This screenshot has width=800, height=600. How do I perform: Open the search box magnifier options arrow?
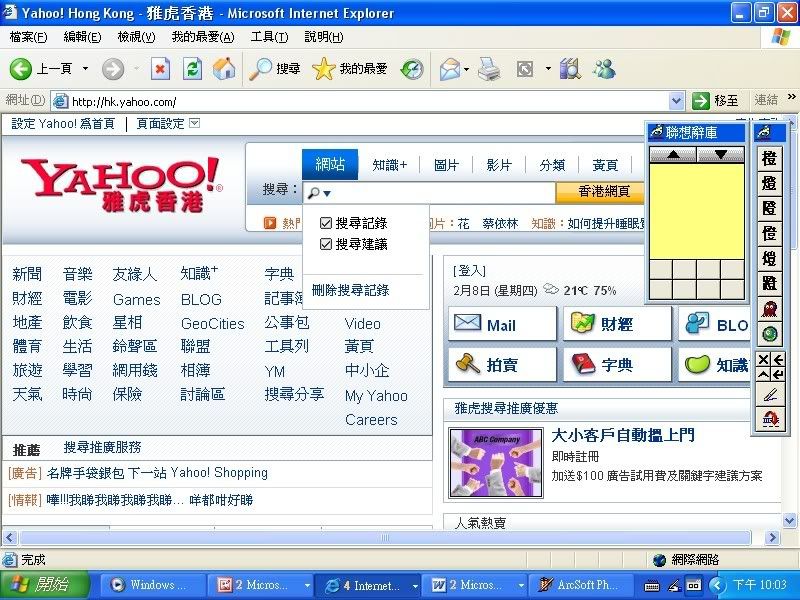[327, 194]
